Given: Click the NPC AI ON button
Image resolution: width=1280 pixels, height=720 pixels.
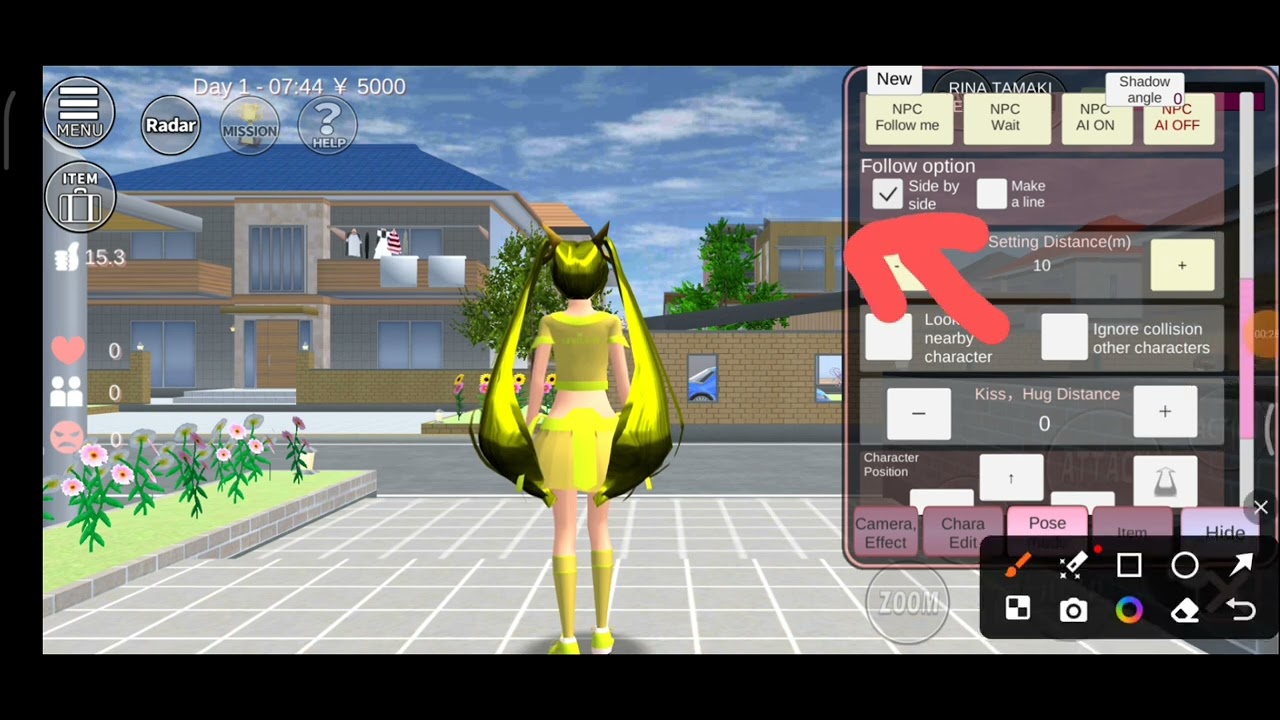Looking at the screenshot, I should click(x=1095, y=120).
